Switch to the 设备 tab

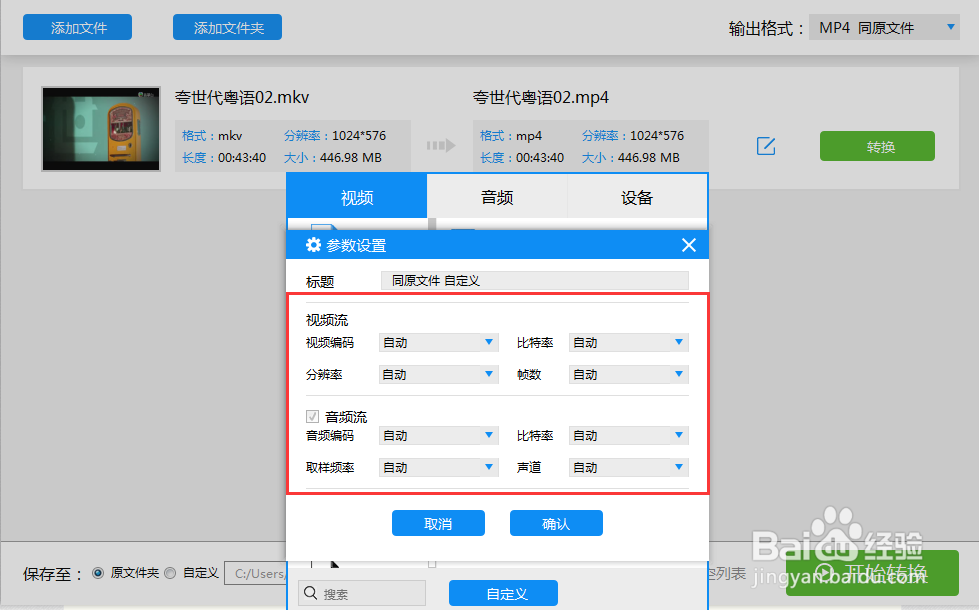point(636,196)
